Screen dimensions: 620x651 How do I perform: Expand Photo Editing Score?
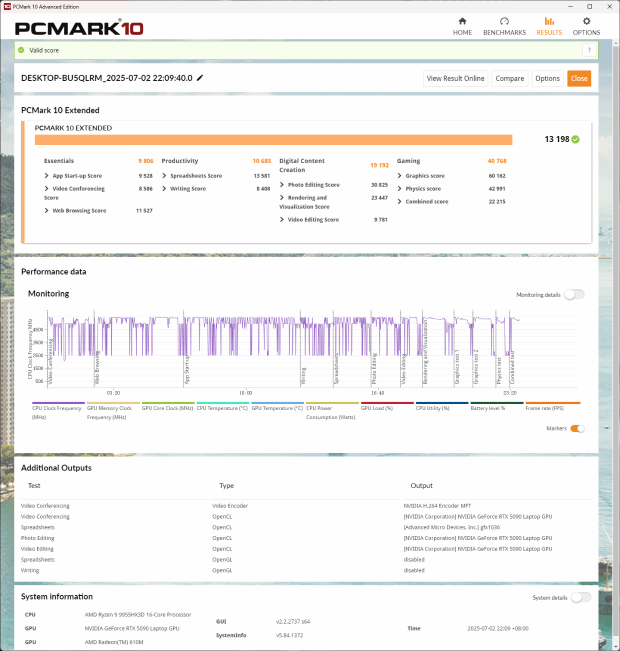pyautogui.click(x=282, y=185)
